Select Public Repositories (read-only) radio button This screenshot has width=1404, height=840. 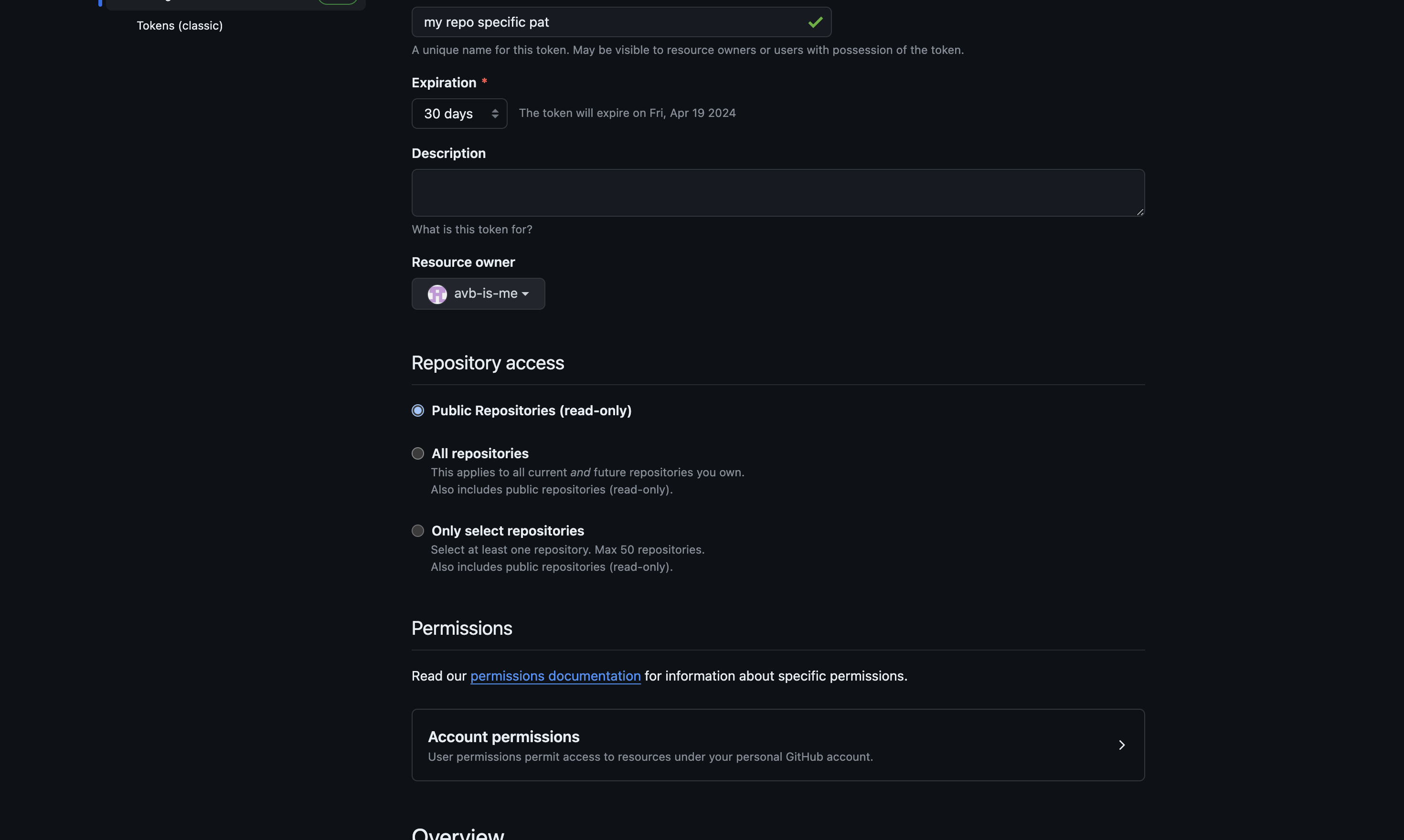[x=417, y=410]
